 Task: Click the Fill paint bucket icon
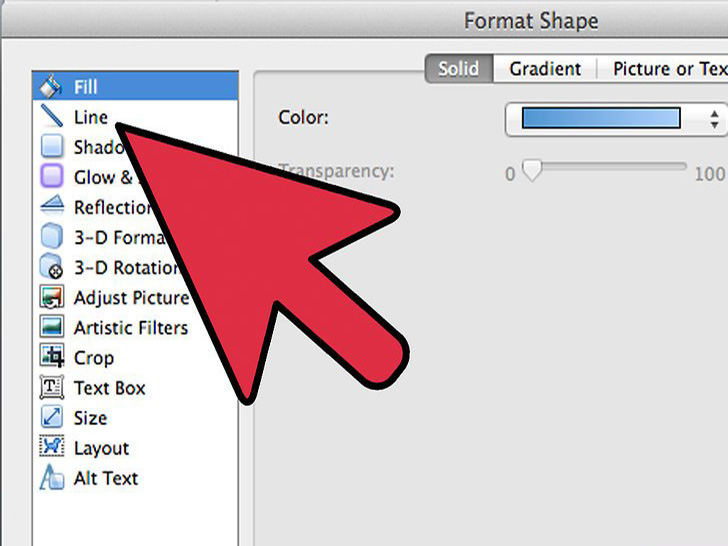pos(51,87)
